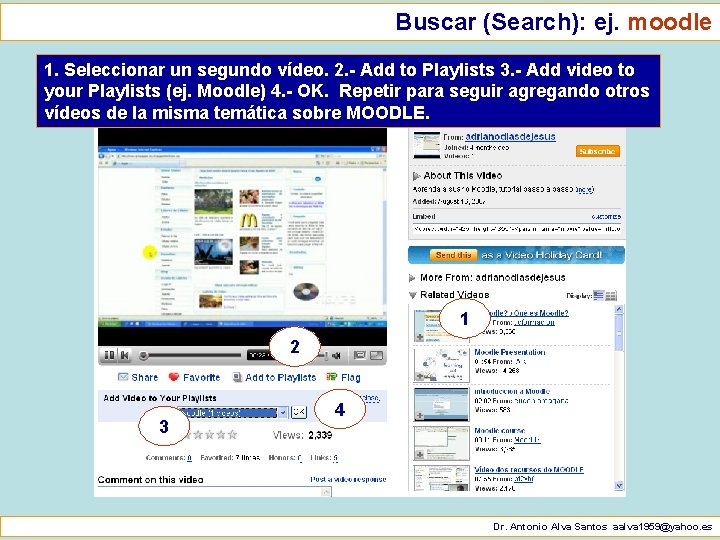720x540 pixels.
Task: Click 'Favorited: 7 times' text
Action: point(230,458)
